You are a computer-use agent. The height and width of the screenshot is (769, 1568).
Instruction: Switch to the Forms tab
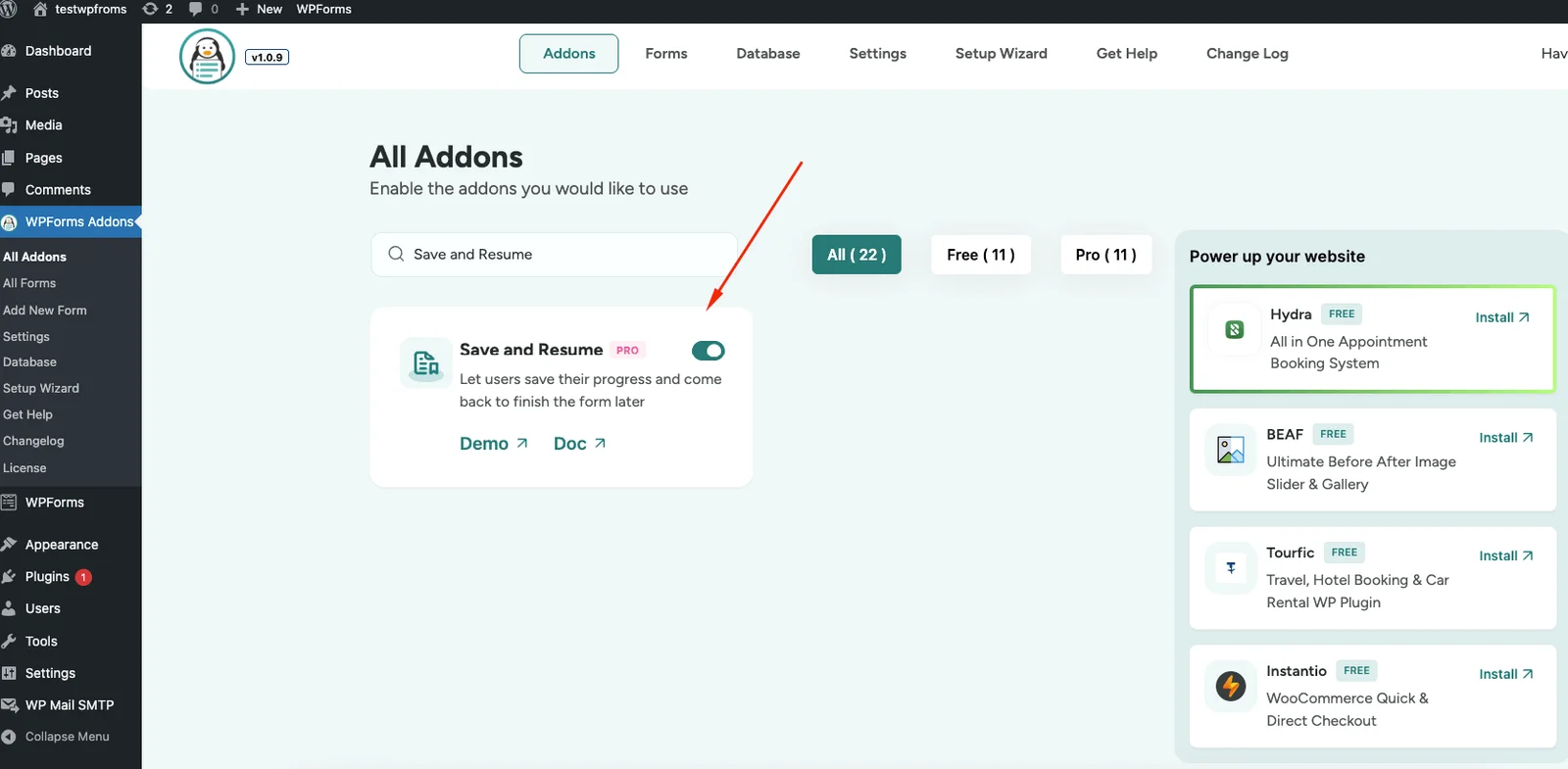coord(665,54)
